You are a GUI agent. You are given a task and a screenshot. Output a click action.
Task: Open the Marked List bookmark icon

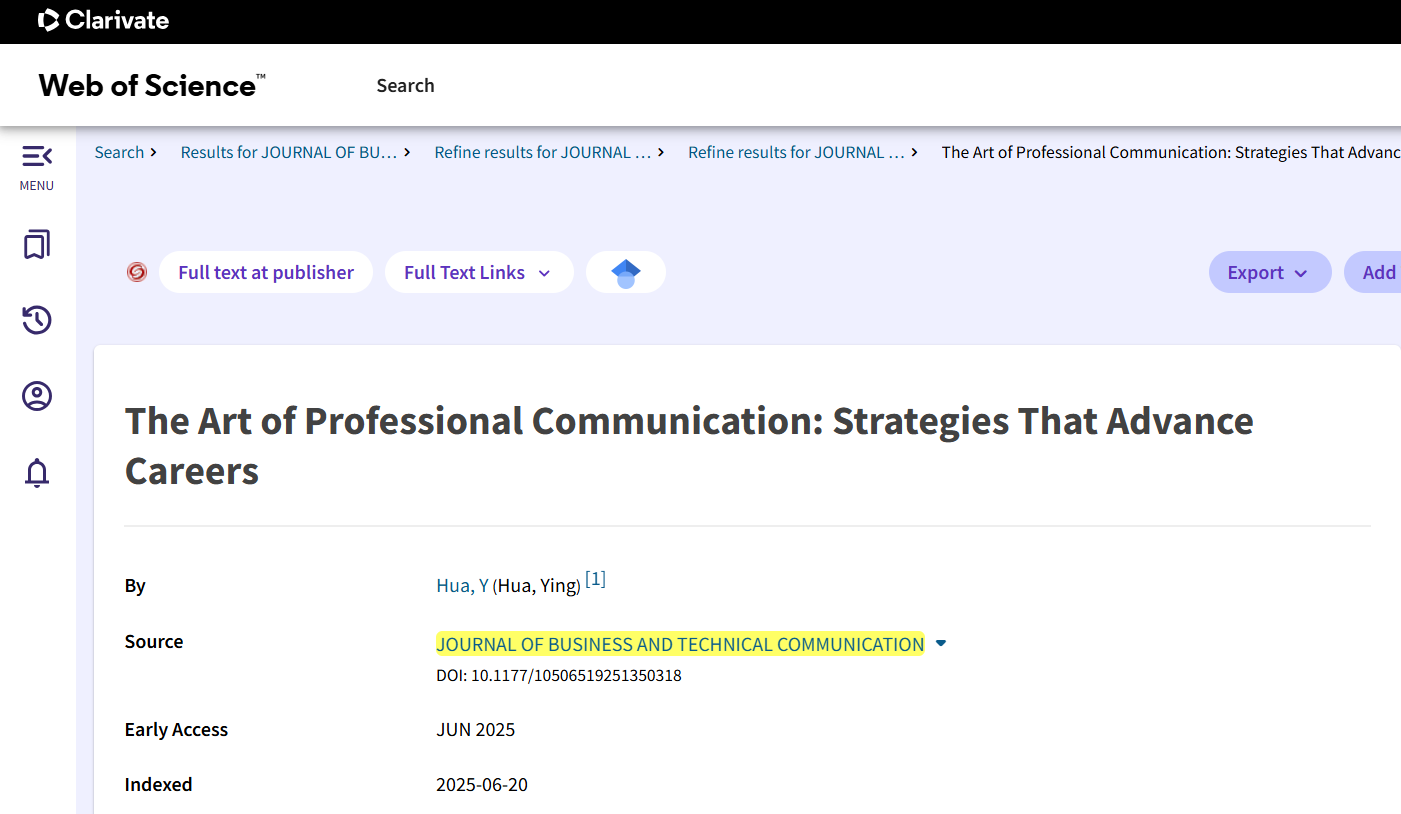[x=37, y=245]
